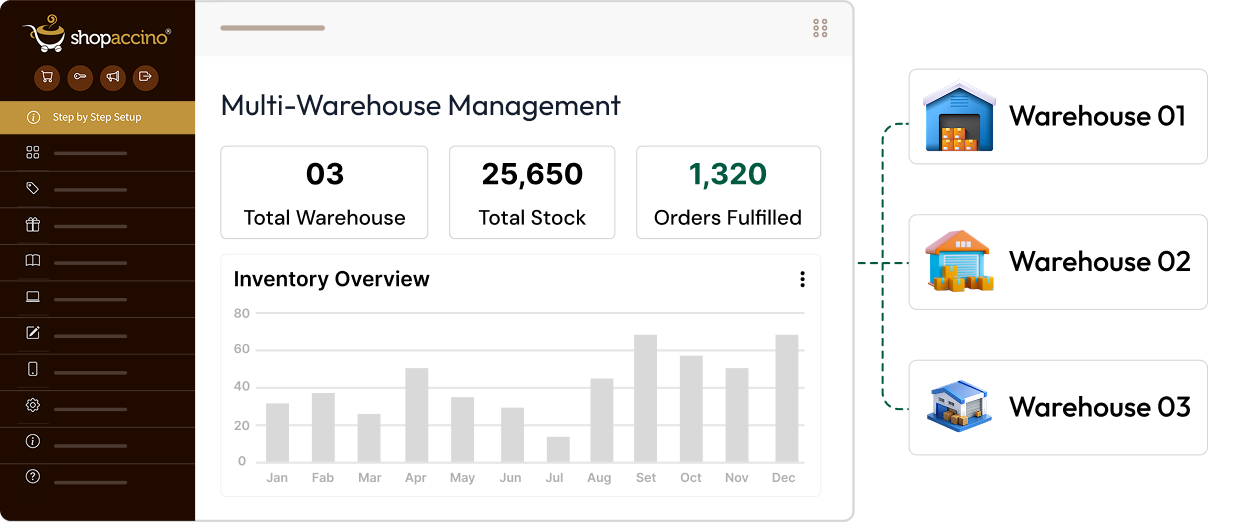Click the Inventory Overview title
Viewport: 1236px width, 524px height.
coord(331,279)
